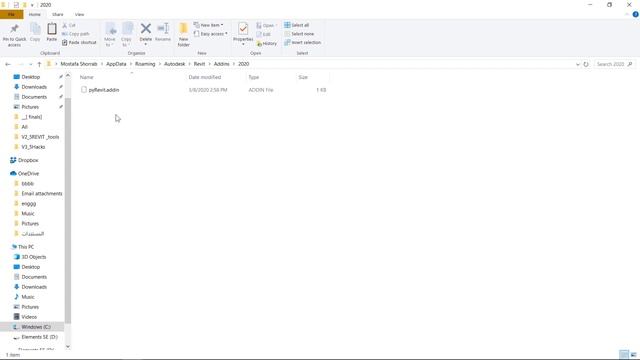Screen dimensions: 640x360
Task: Open V3_SHacks folder
Action: click(33, 147)
